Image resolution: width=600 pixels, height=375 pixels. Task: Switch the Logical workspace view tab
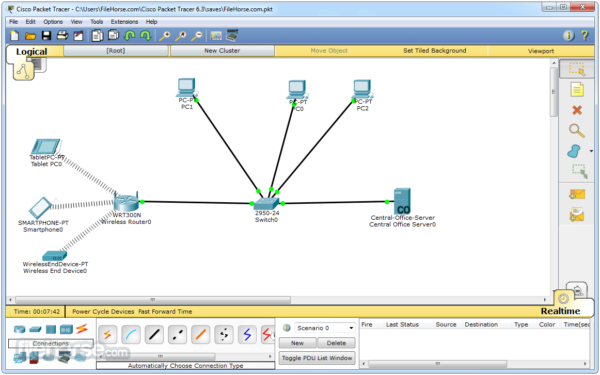click(x=31, y=51)
